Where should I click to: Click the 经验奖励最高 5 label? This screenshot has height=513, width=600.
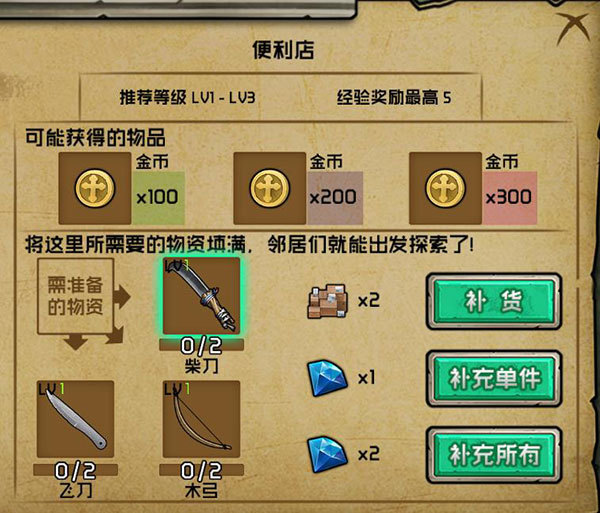pos(394,98)
